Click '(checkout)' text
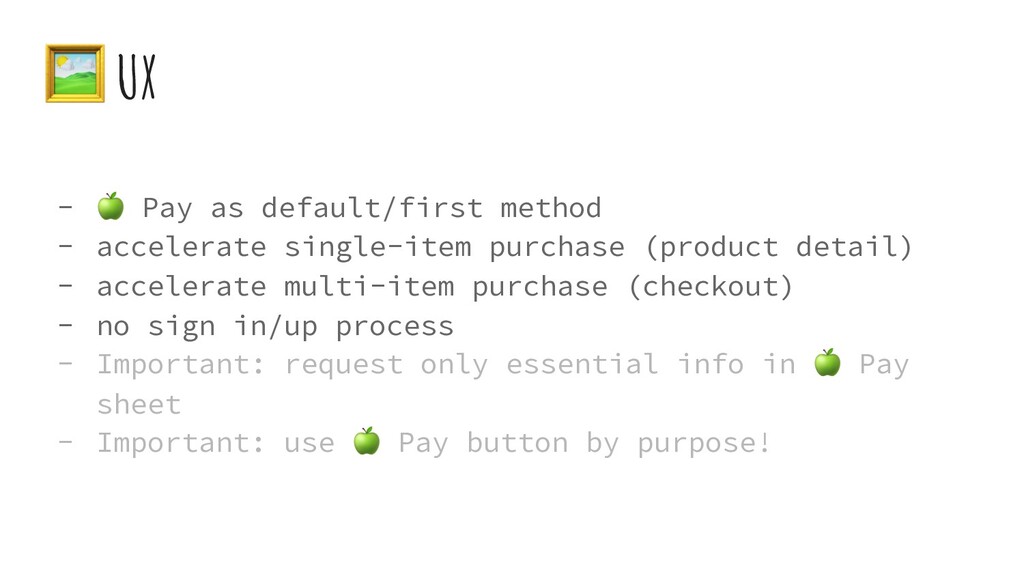 (x=711, y=287)
